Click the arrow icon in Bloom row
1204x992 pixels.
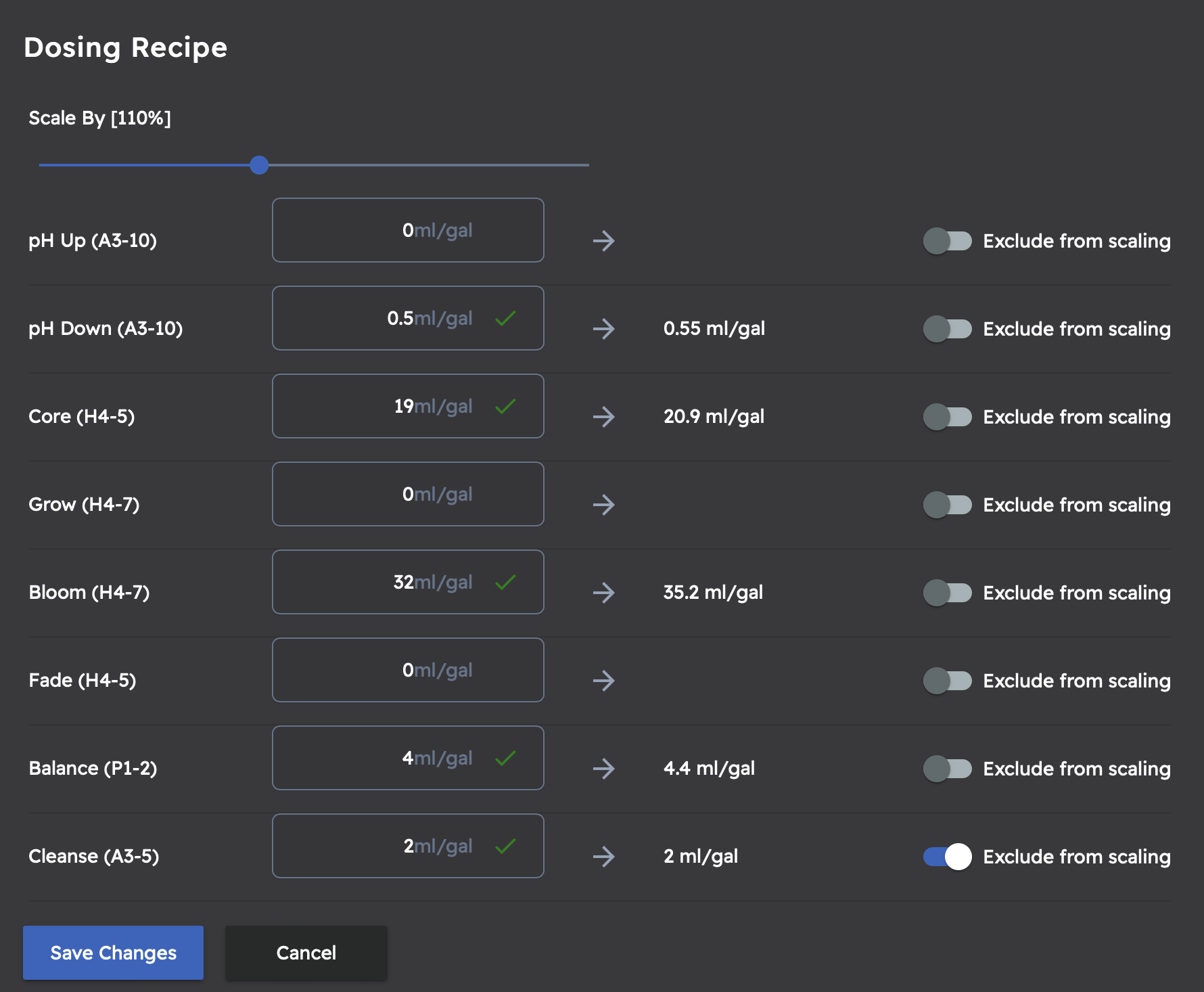point(603,593)
